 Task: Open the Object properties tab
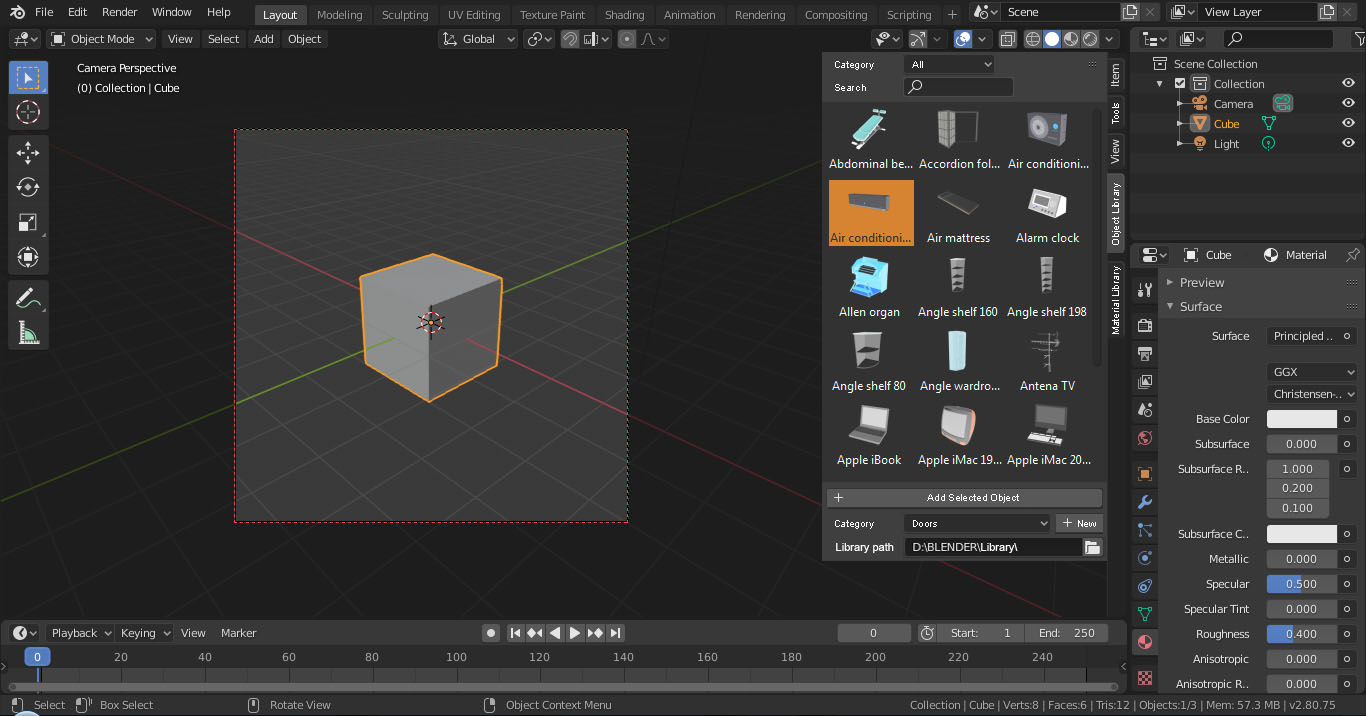pyautogui.click(x=1145, y=473)
